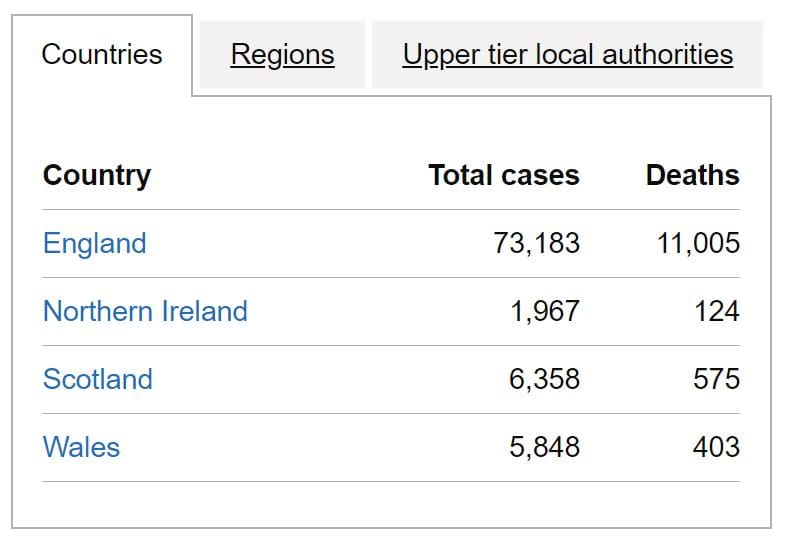Follow the Northern Ireland link
This screenshot has height=544, width=785.
pyautogui.click(x=145, y=311)
